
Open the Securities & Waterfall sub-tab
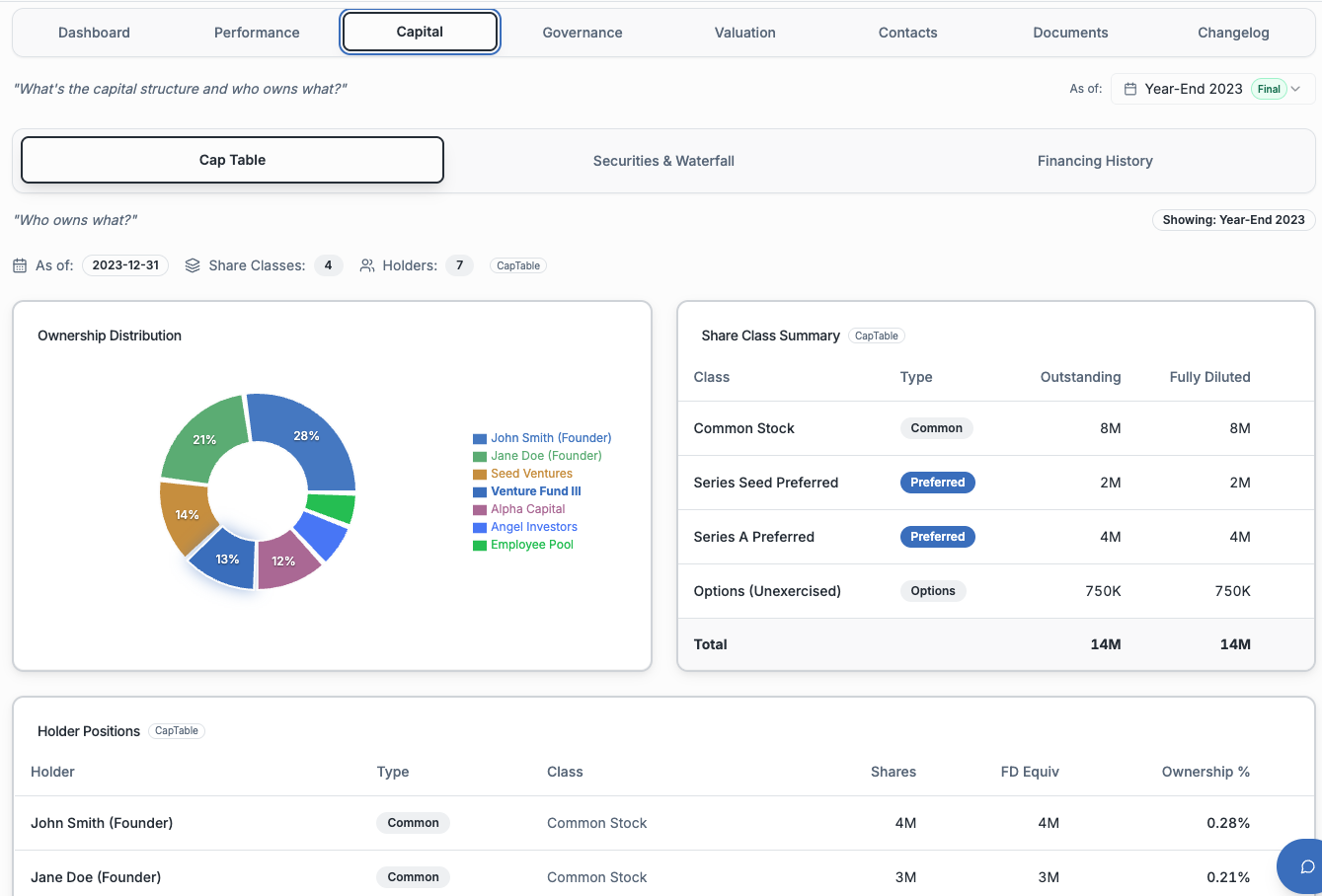tap(663, 161)
